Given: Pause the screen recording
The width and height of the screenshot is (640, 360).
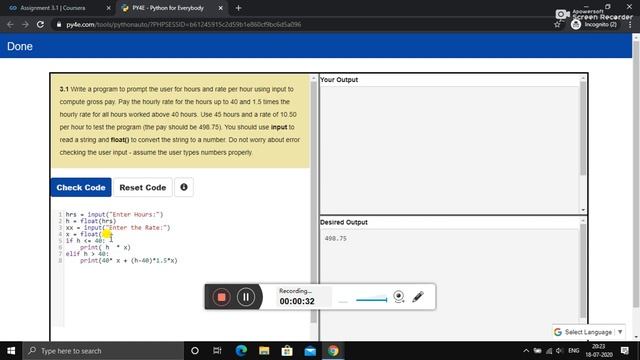Looking at the screenshot, I should coord(246,297).
